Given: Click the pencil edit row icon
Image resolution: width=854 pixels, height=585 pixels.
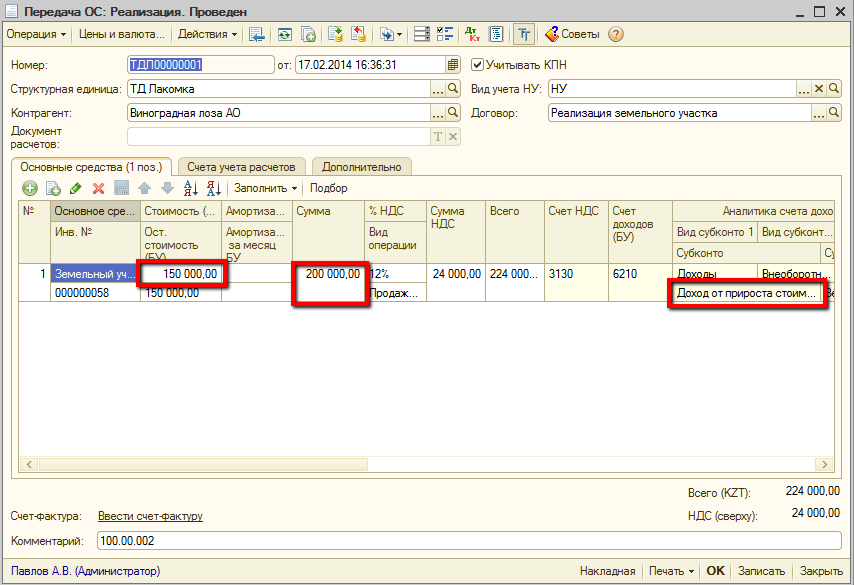Looking at the screenshot, I should (x=75, y=188).
